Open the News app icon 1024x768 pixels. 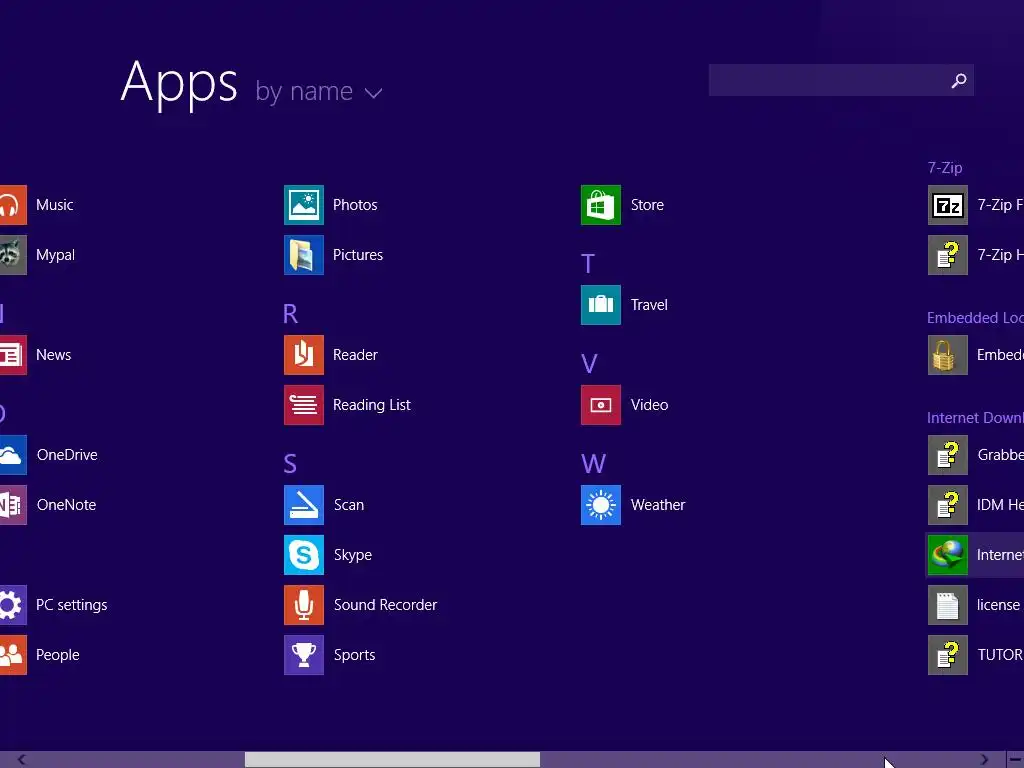[x=13, y=355]
